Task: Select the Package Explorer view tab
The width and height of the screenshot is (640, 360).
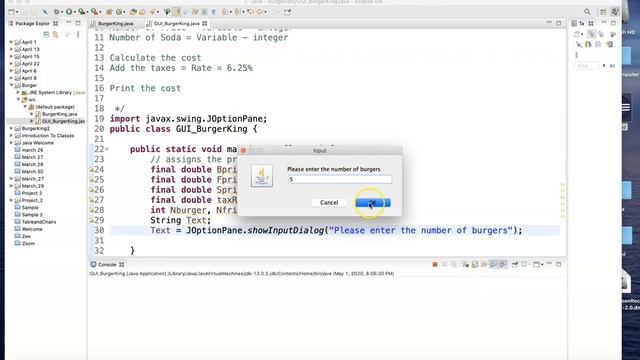Action: click(x=32, y=24)
